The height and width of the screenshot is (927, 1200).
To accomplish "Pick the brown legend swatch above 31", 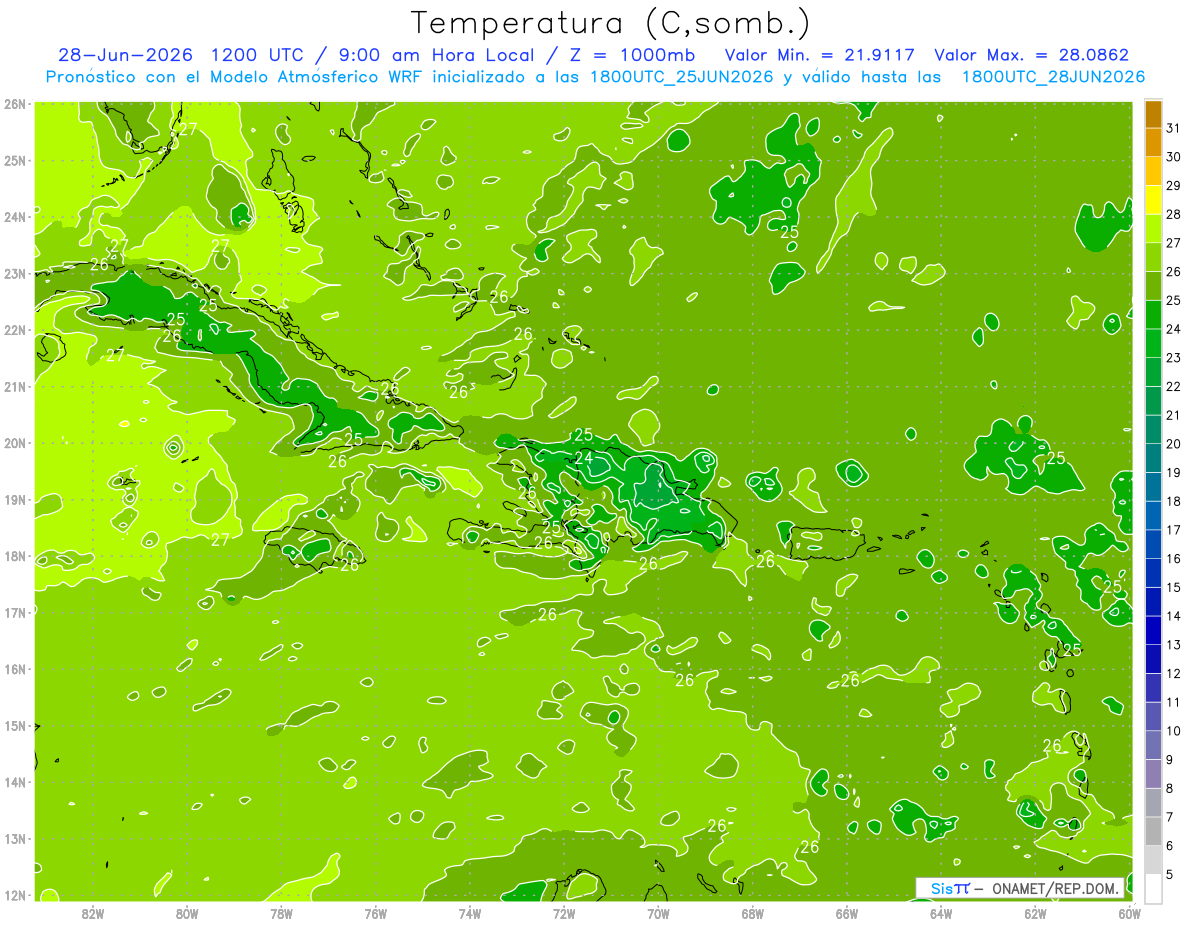I will pos(1153,115).
